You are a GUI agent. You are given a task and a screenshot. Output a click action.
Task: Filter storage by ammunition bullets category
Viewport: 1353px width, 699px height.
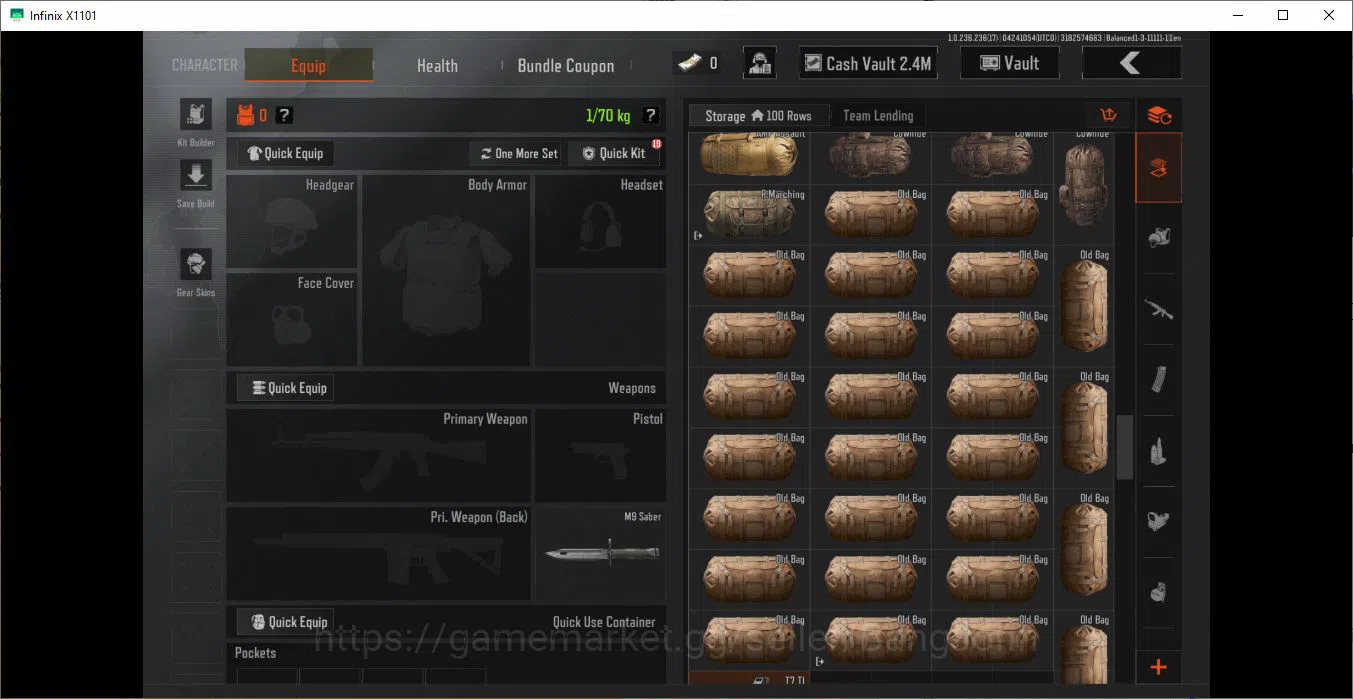pos(1159,451)
